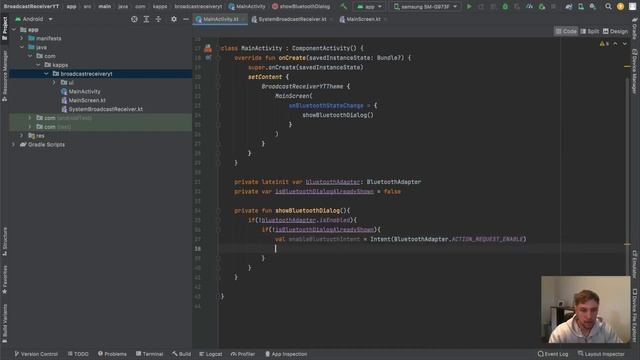Toggle Device Manager right side panel
The image size is (640, 360).
[x=635, y=71]
